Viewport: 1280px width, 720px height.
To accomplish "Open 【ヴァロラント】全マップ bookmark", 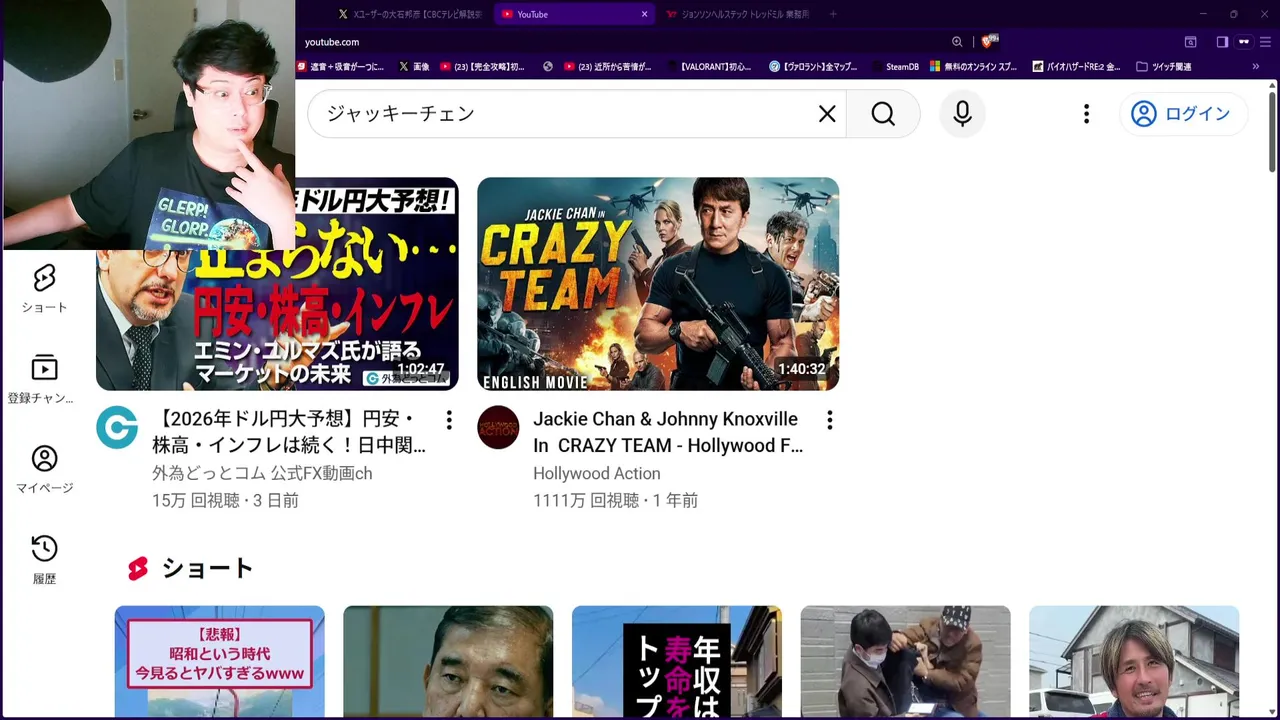I will tap(813, 67).
